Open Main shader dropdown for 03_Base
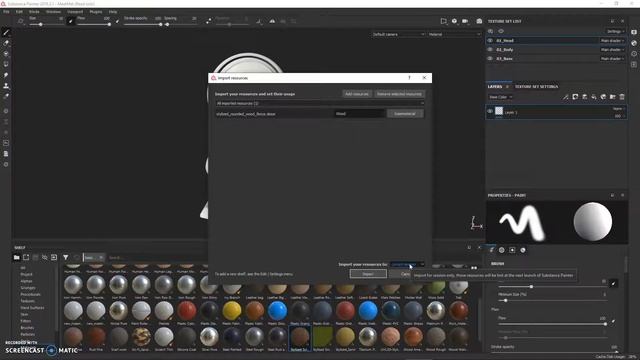The height and width of the screenshot is (360, 640). (x=612, y=58)
